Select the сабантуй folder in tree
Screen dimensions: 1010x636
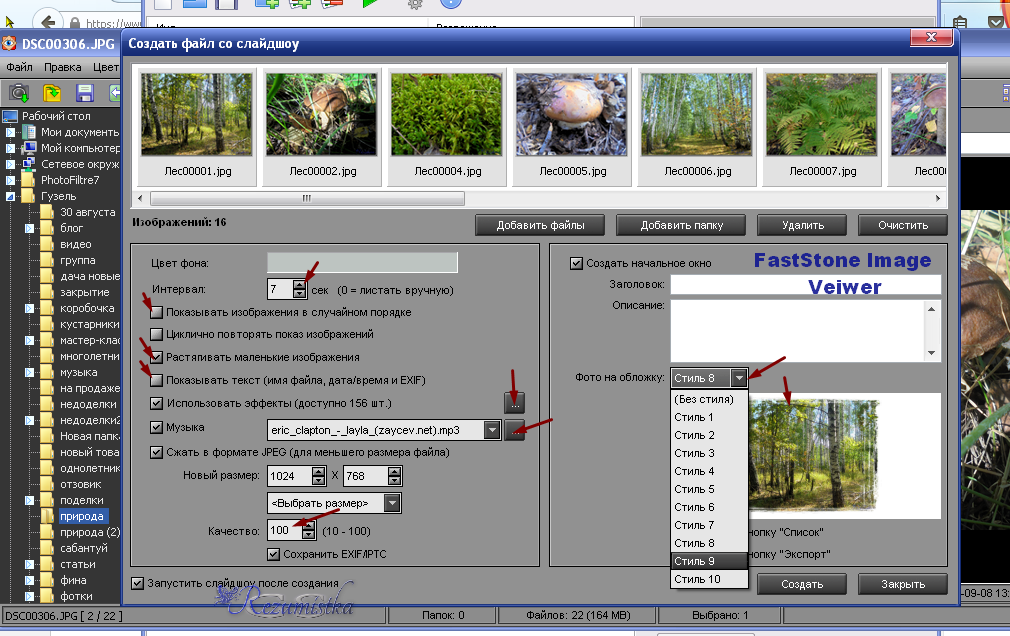pyautogui.click(x=84, y=548)
